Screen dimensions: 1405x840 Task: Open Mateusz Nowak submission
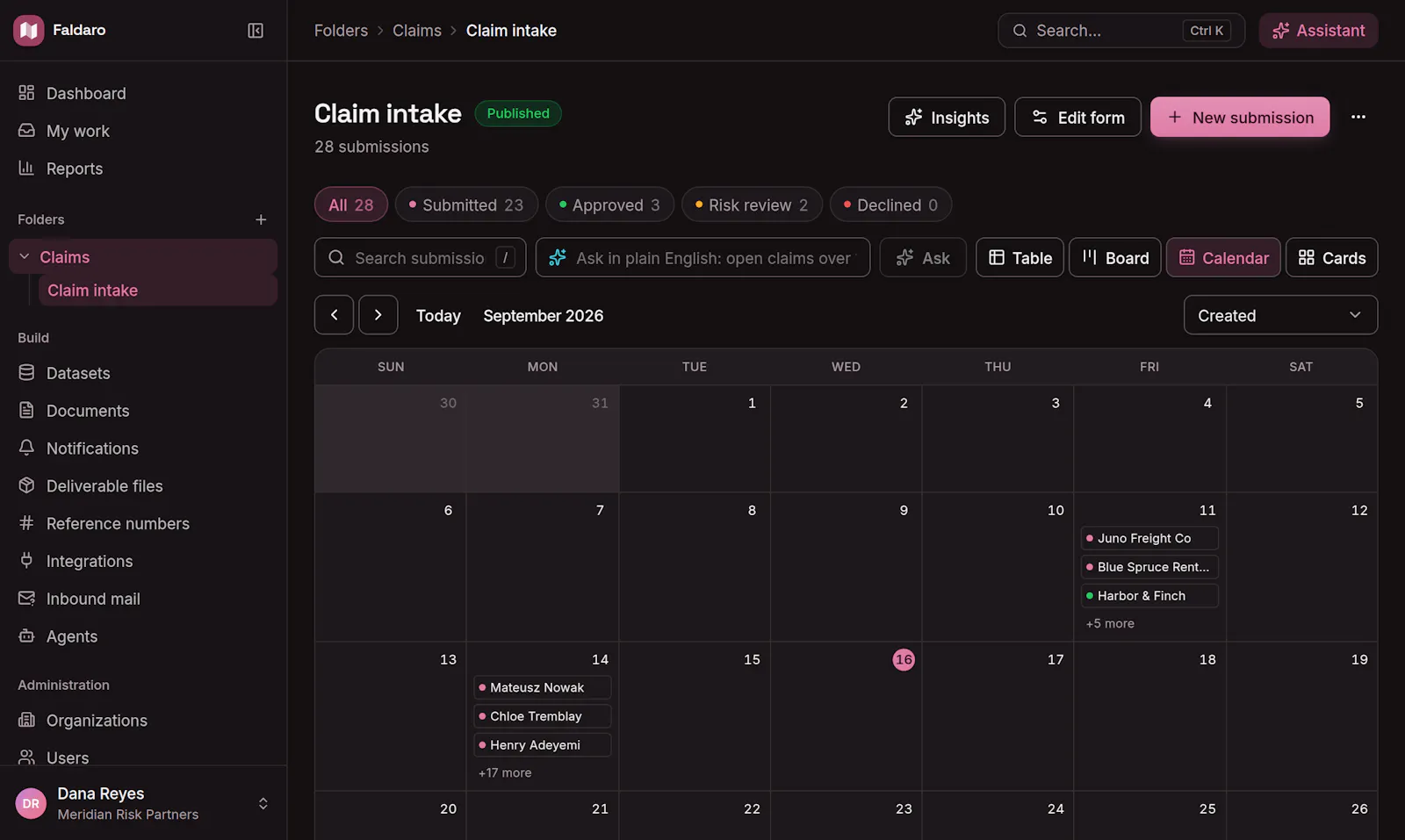[542, 687]
